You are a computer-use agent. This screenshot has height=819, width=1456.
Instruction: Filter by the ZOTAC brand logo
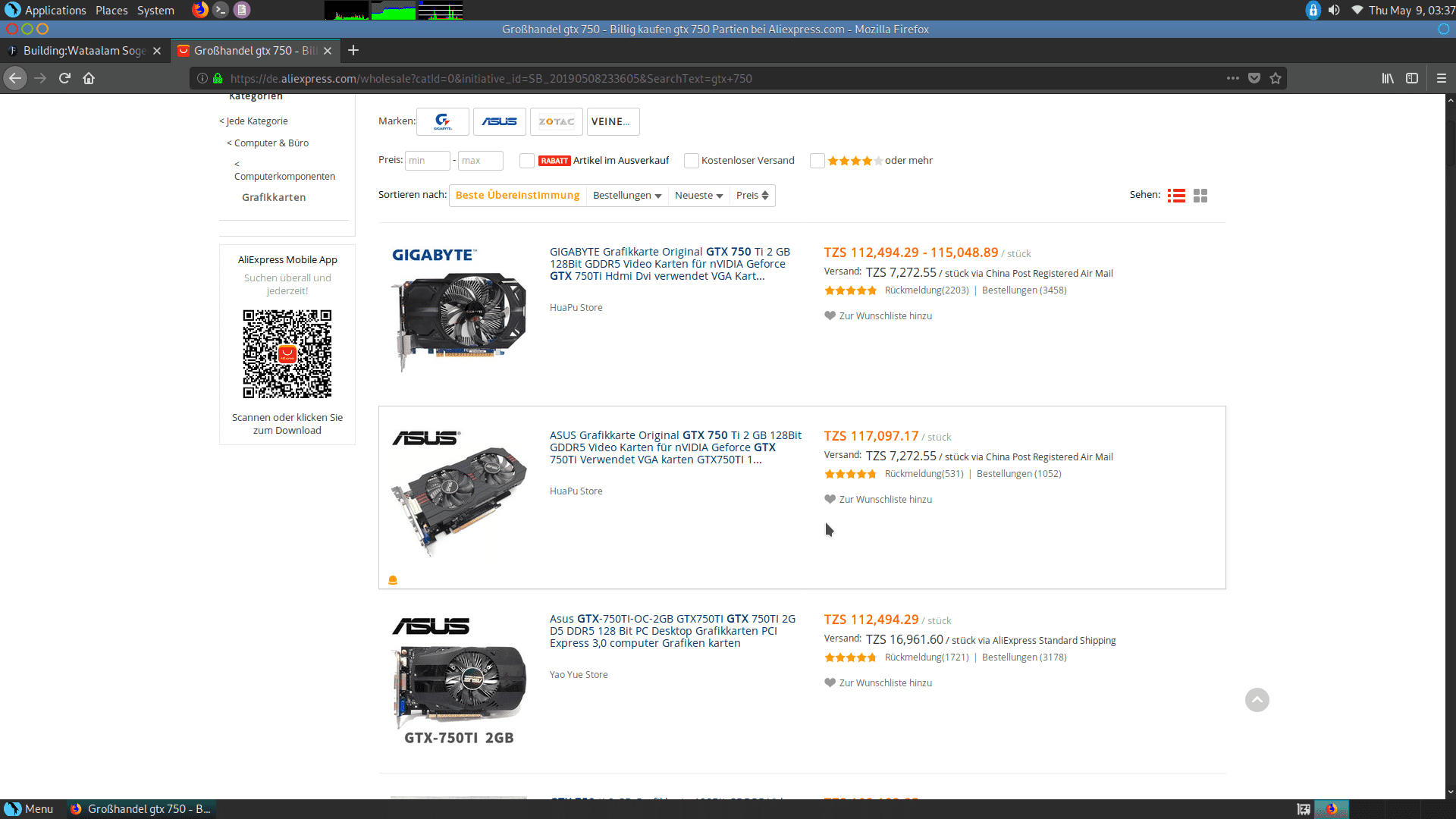pyautogui.click(x=557, y=121)
